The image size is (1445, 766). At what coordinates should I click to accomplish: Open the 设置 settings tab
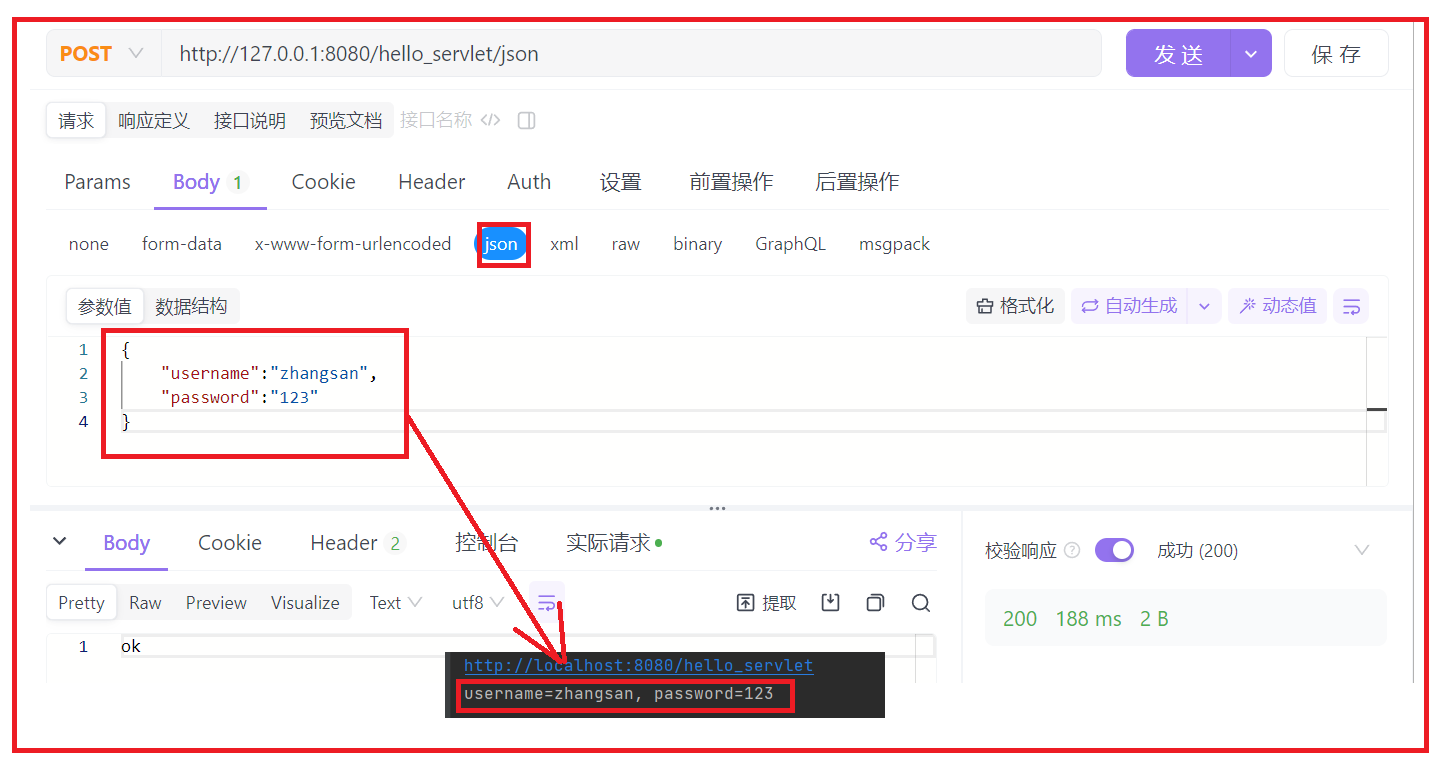(621, 182)
